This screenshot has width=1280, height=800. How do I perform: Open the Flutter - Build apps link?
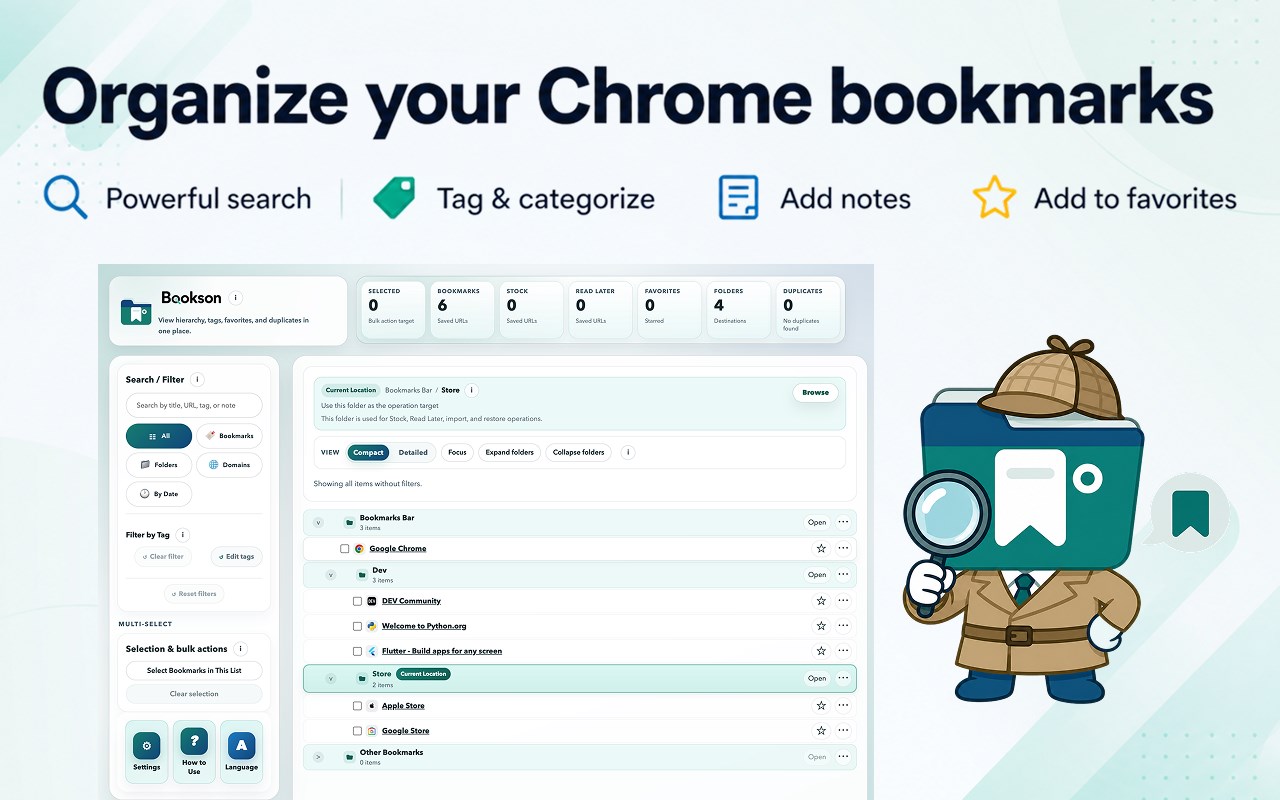point(442,651)
